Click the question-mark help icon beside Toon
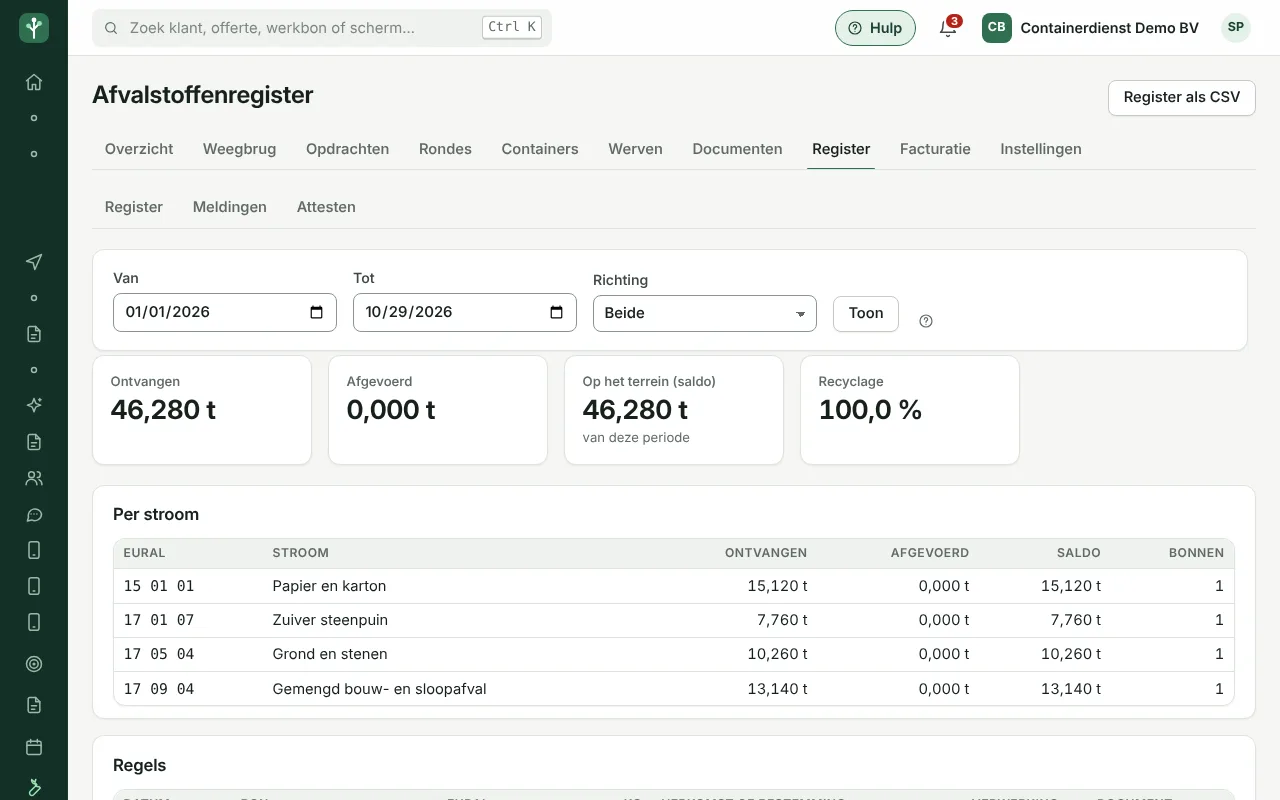1280x800 pixels. tap(926, 321)
